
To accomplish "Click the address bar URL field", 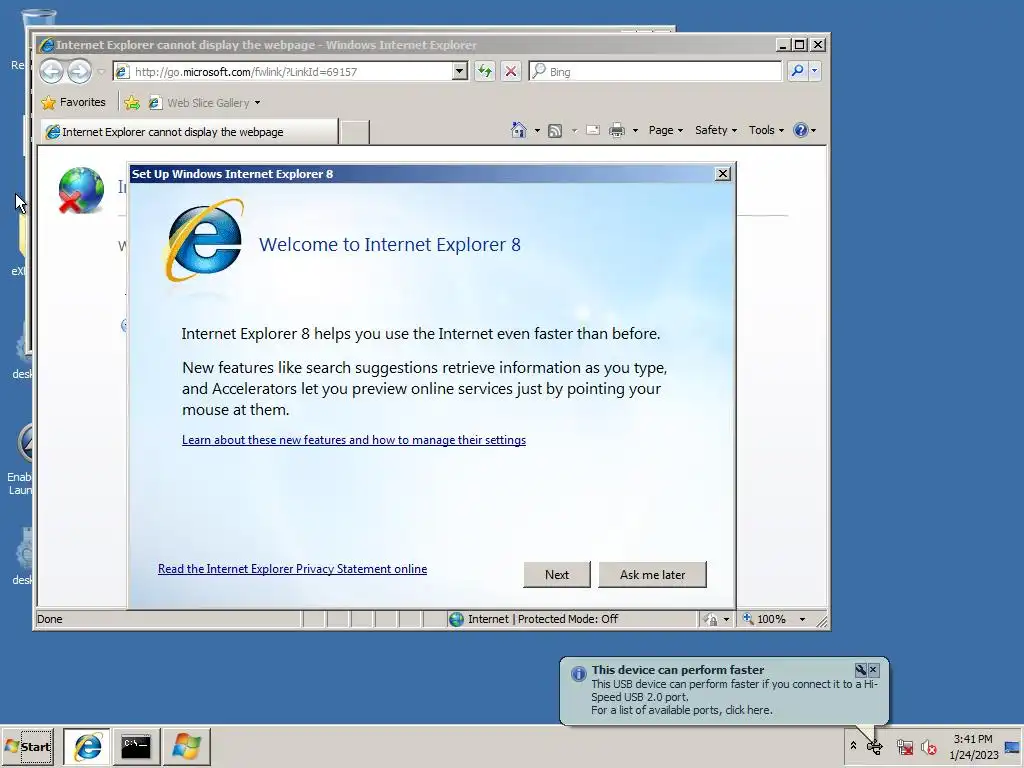I will 283,71.
